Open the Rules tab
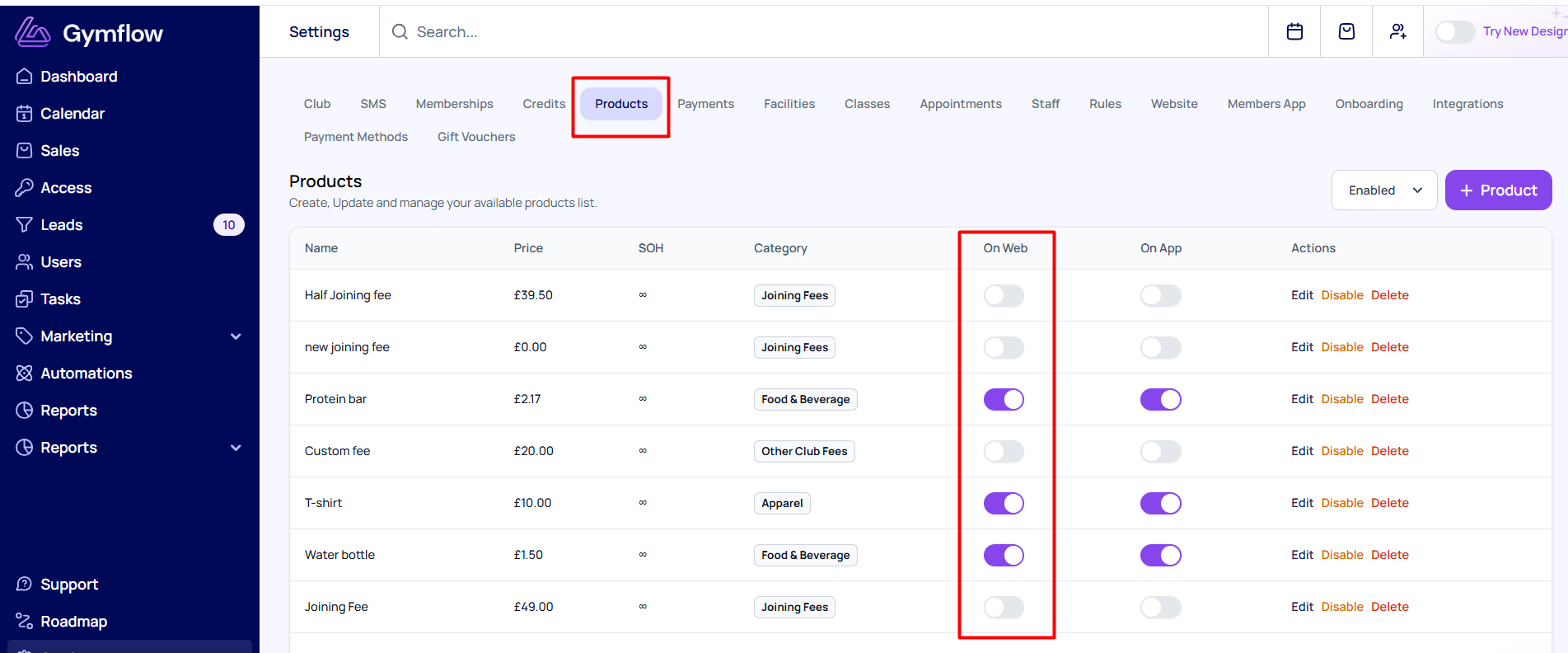 (x=1105, y=104)
